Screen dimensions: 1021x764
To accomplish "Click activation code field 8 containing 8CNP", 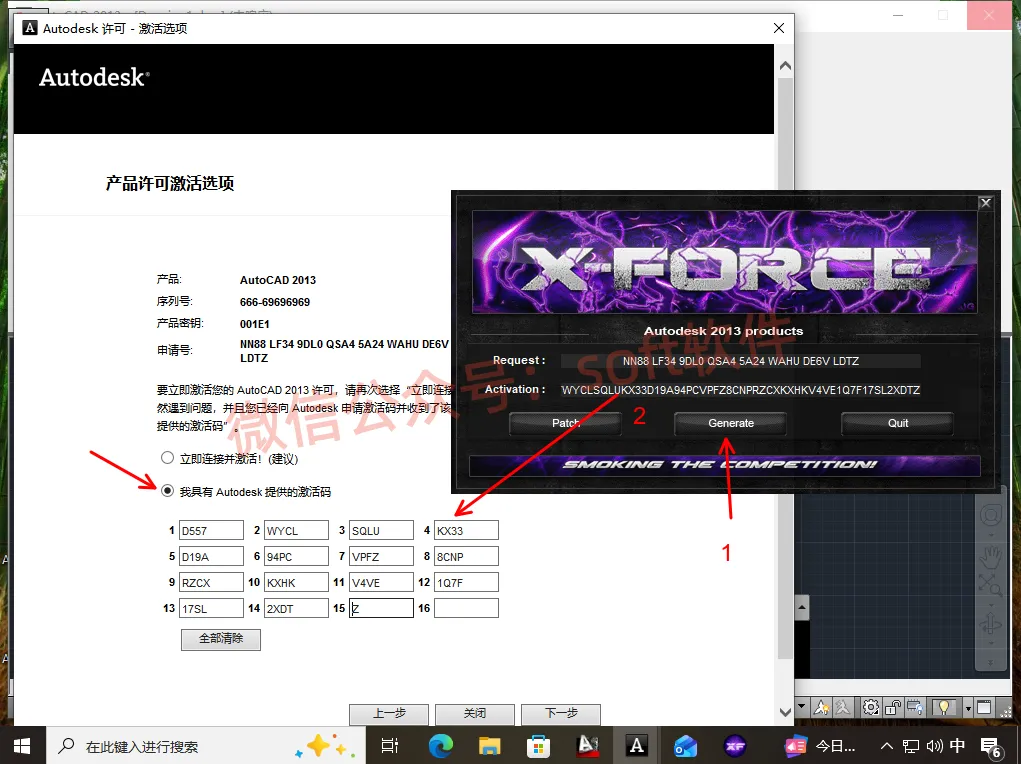I will click(x=466, y=556).
